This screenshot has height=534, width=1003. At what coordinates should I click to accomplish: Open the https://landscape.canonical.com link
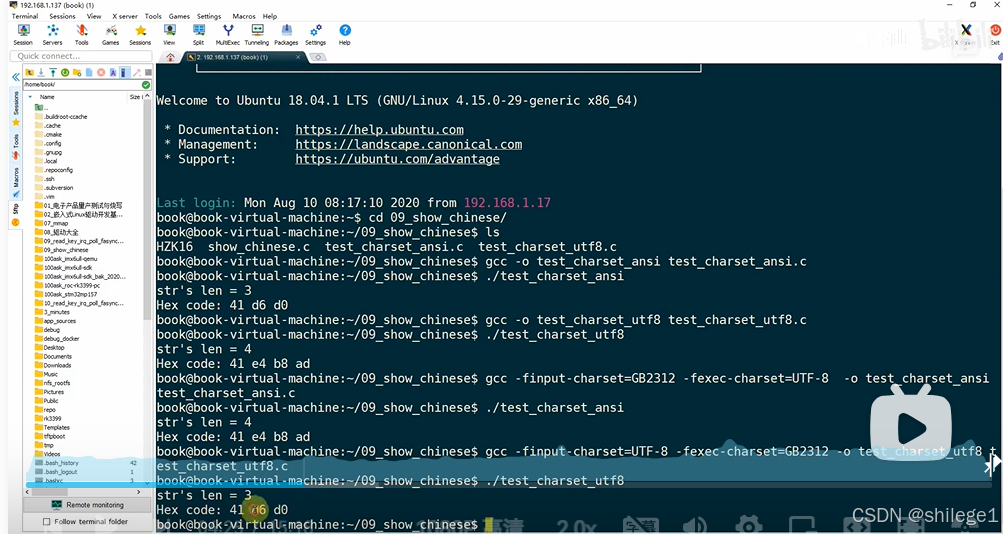409,145
